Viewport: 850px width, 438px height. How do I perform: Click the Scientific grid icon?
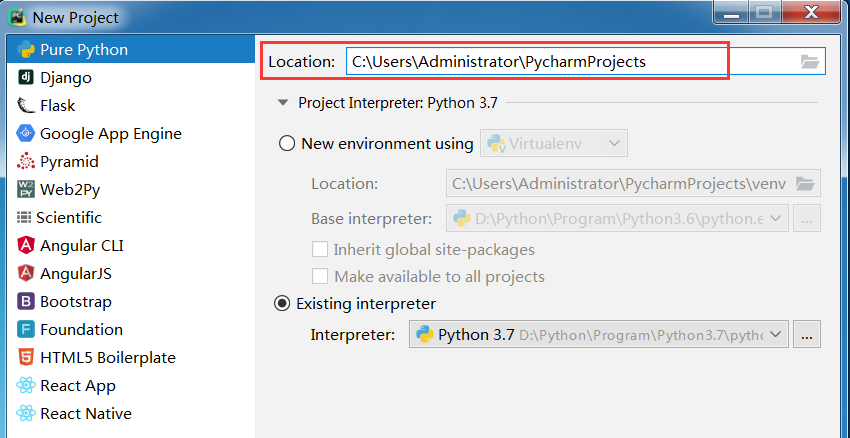coord(24,217)
